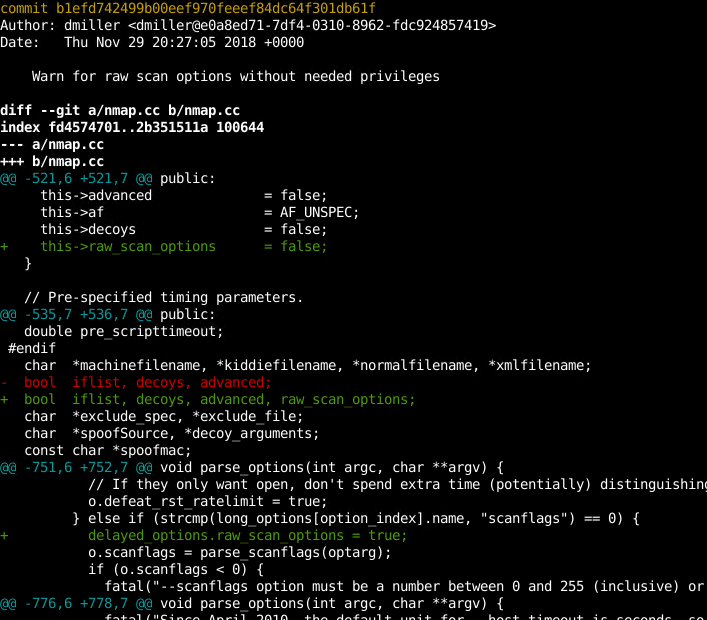This screenshot has height=620, width=707.
Task: Click the Pre-specified timing parameters comment
Action: click(x=163, y=297)
